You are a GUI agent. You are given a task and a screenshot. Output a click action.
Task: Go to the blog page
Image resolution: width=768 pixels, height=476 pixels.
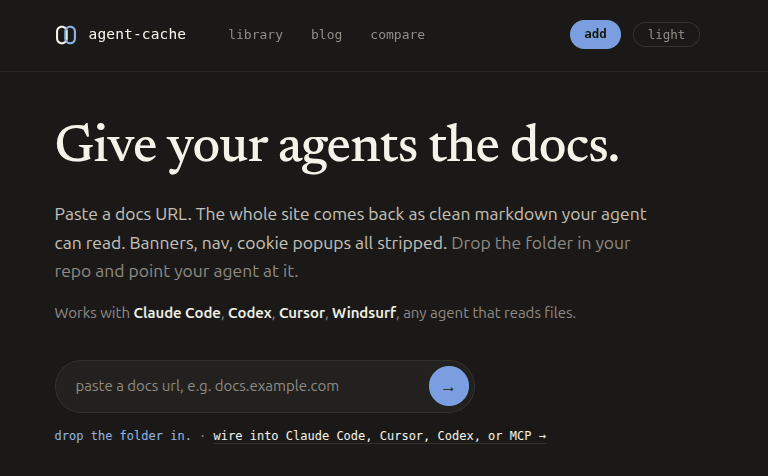coord(326,35)
